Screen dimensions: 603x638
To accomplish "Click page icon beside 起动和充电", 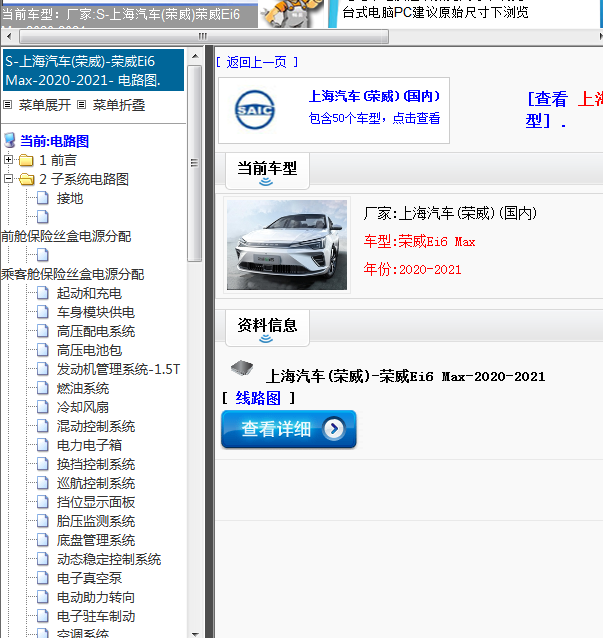I will click(x=43, y=293).
